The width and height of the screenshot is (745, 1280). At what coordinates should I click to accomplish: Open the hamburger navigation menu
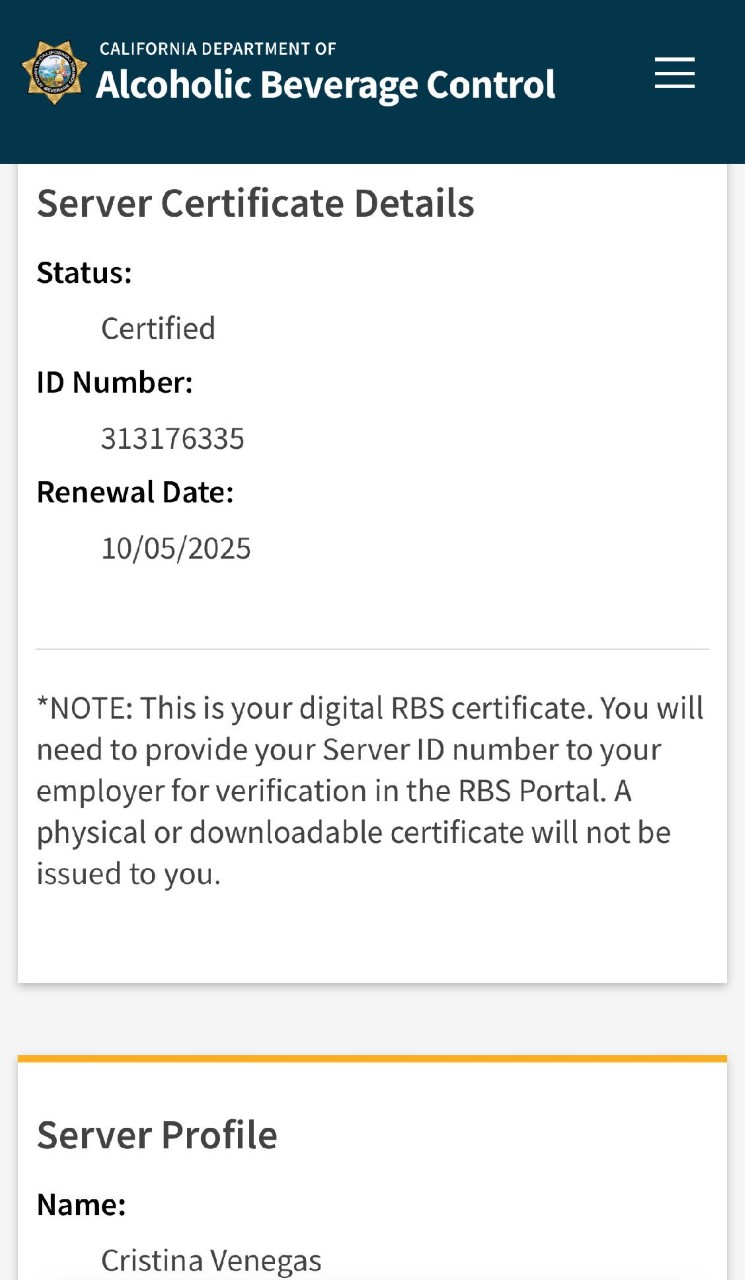click(675, 73)
